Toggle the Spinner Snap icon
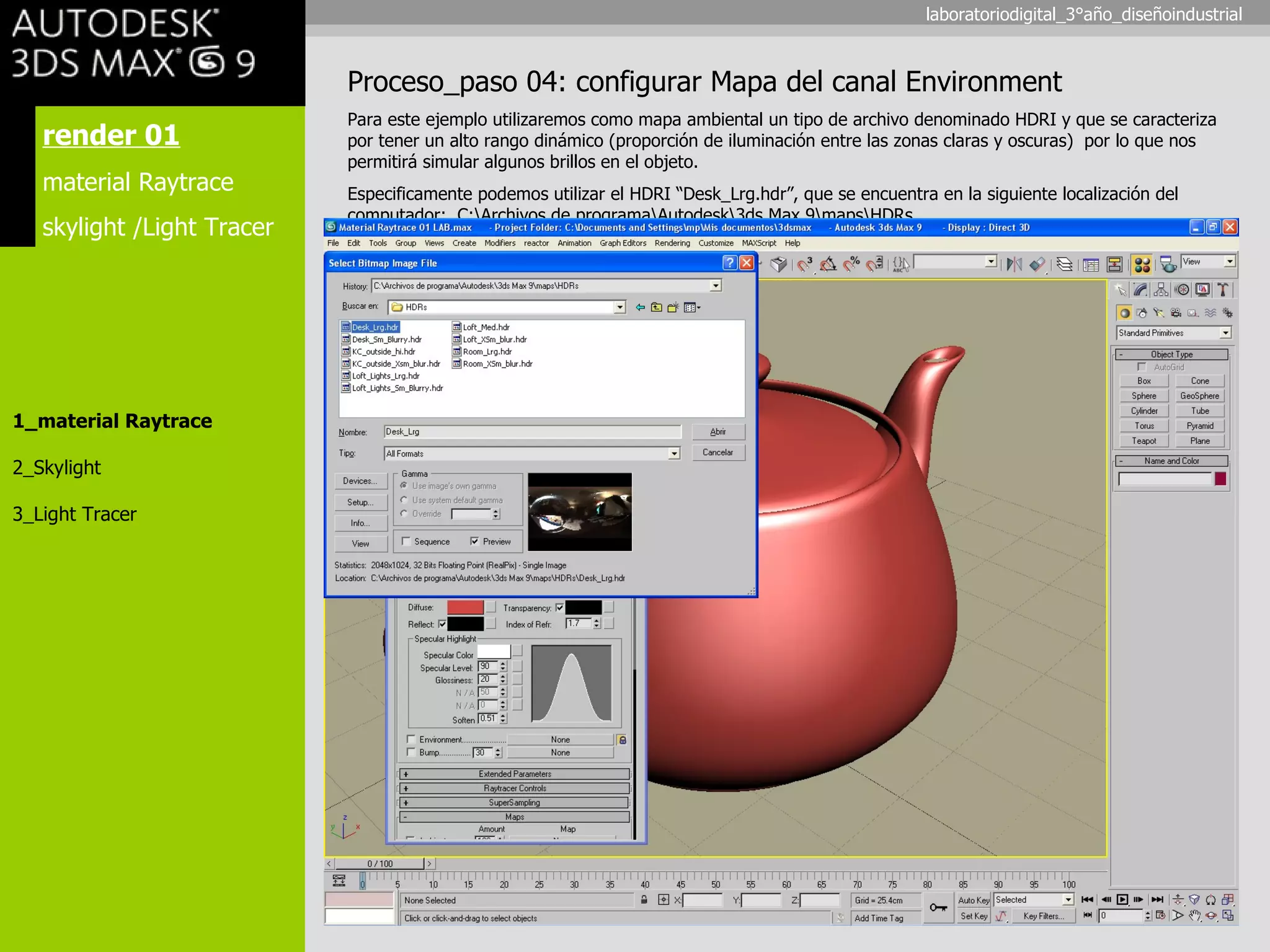This screenshot has height=952, width=1270. pyautogui.click(x=875, y=265)
